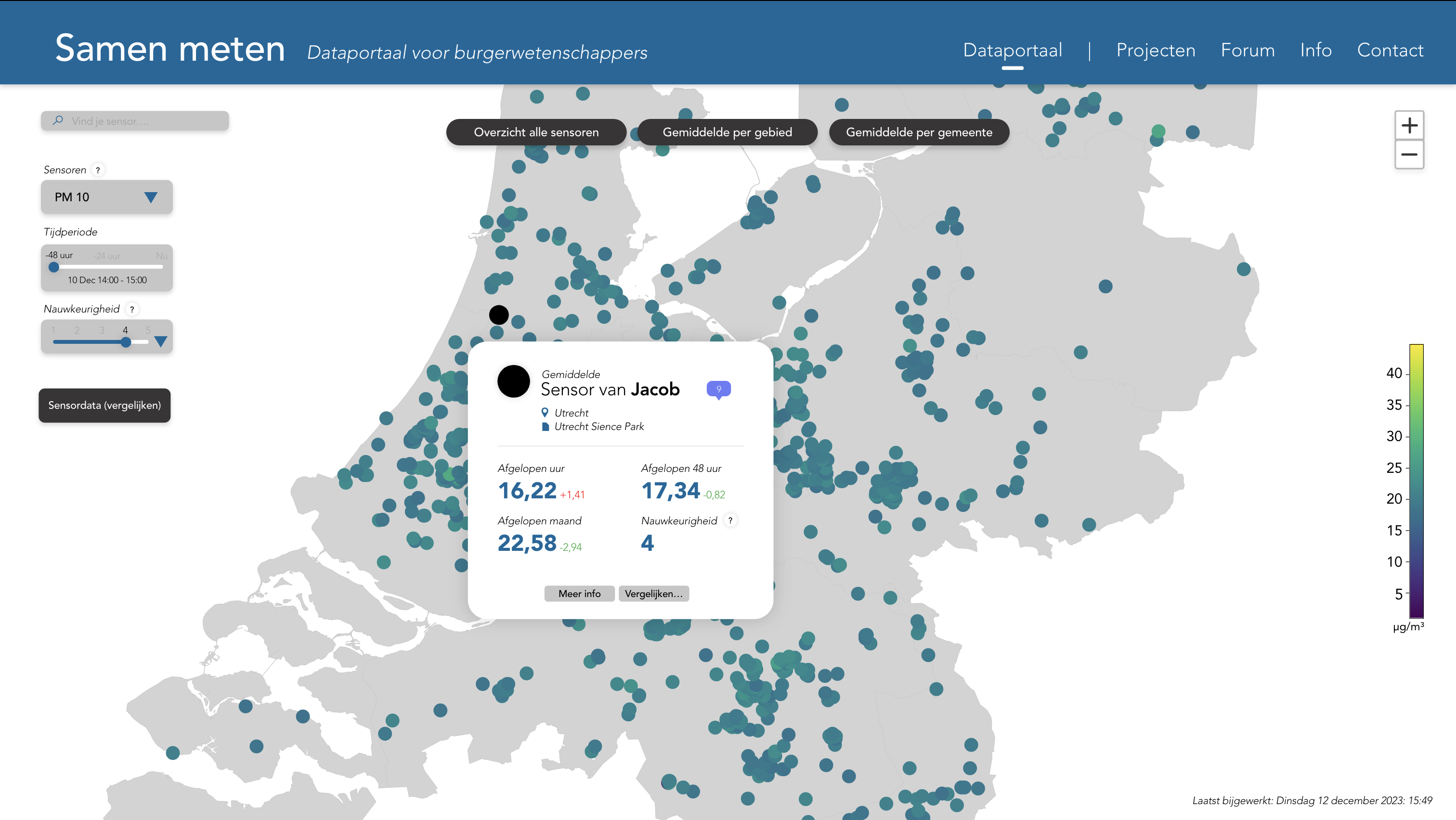Open the Contact page

[1390, 50]
